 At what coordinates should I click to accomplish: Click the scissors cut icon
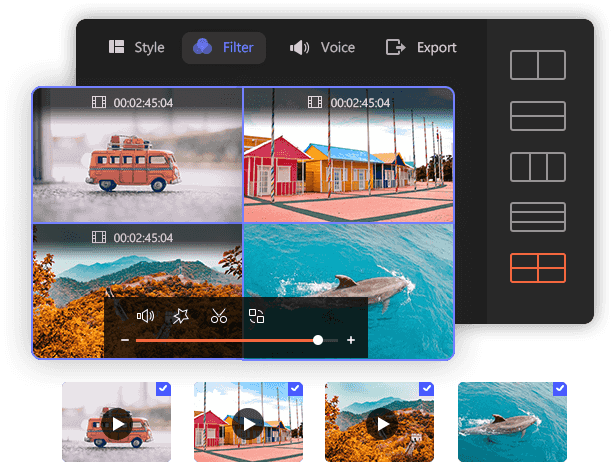click(x=219, y=317)
